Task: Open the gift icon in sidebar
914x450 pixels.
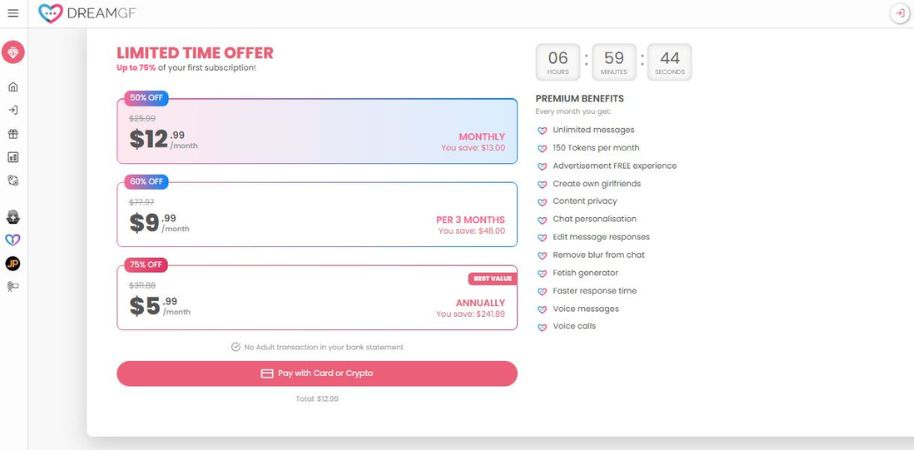Action: tap(13, 134)
